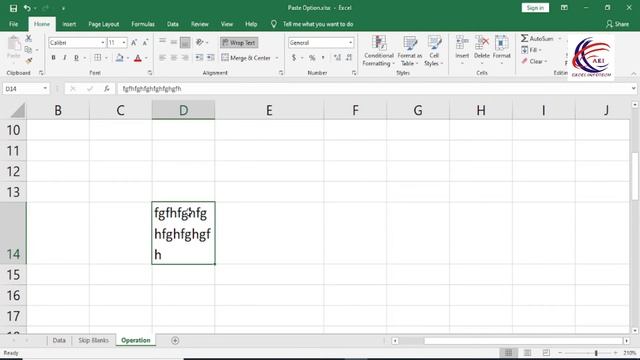The width and height of the screenshot is (640, 360).
Task: Open Conditional Formatting menu
Action: point(379,51)
